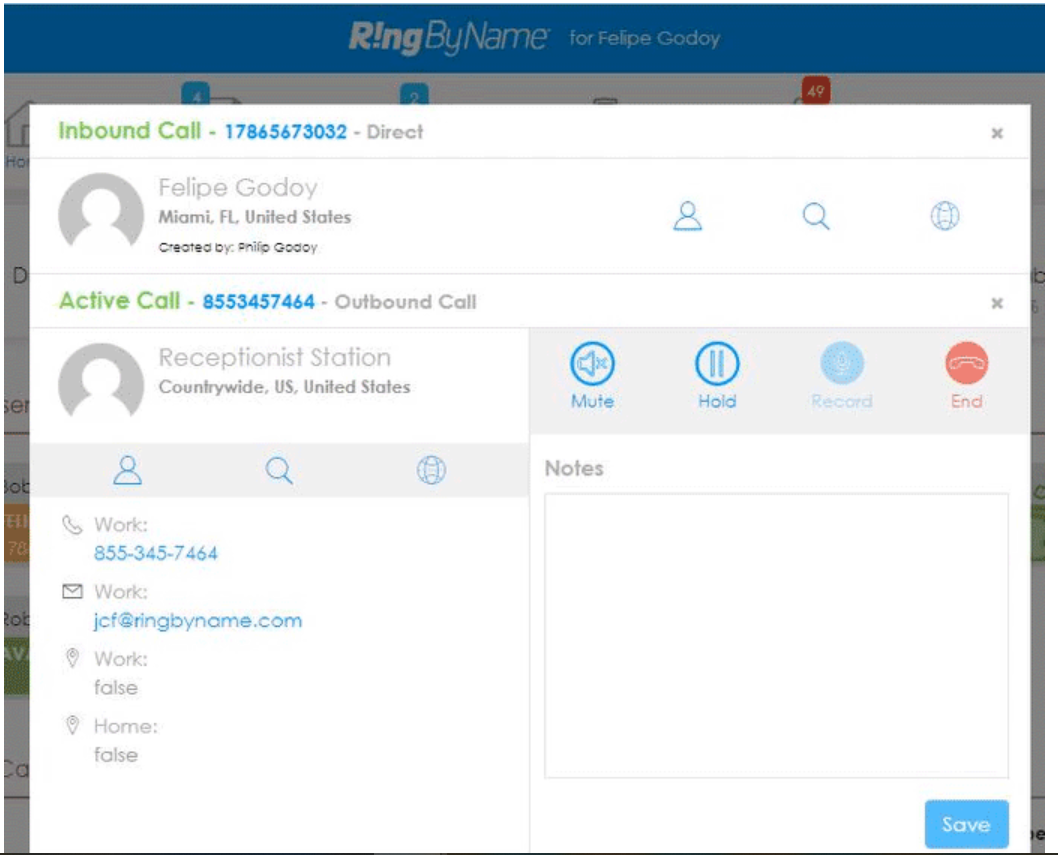Screen dimensions: 1058x855
Task: Click the work phone handset icon
Action: pos(72,524)
